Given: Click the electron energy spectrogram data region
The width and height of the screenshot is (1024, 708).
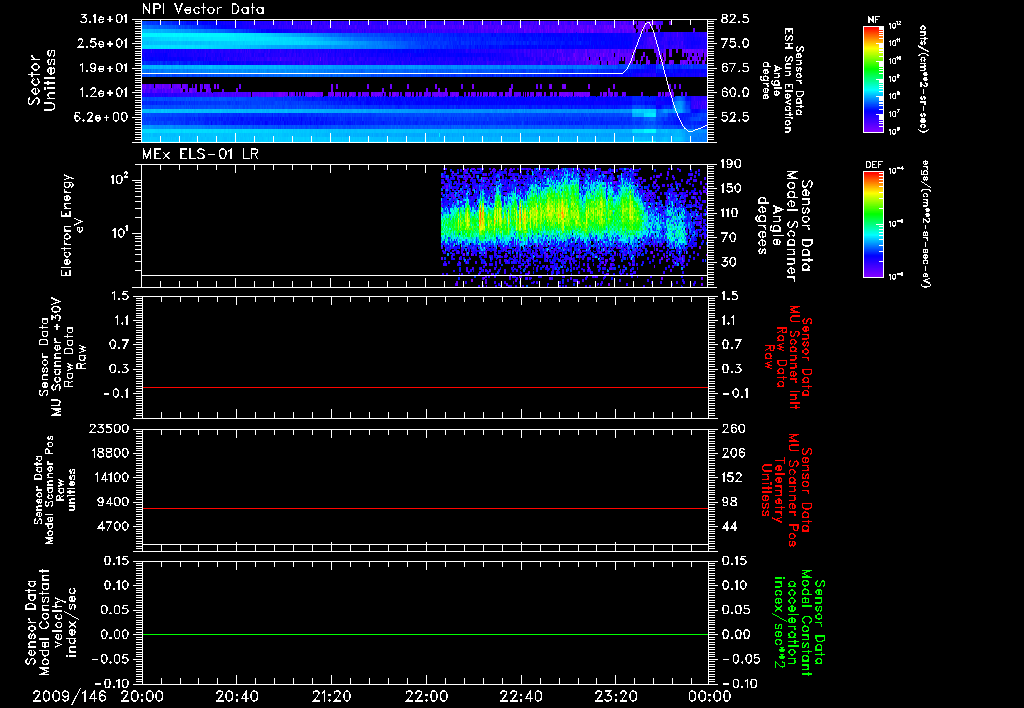Looking at the screenshot, I should (x=560, y=215).
